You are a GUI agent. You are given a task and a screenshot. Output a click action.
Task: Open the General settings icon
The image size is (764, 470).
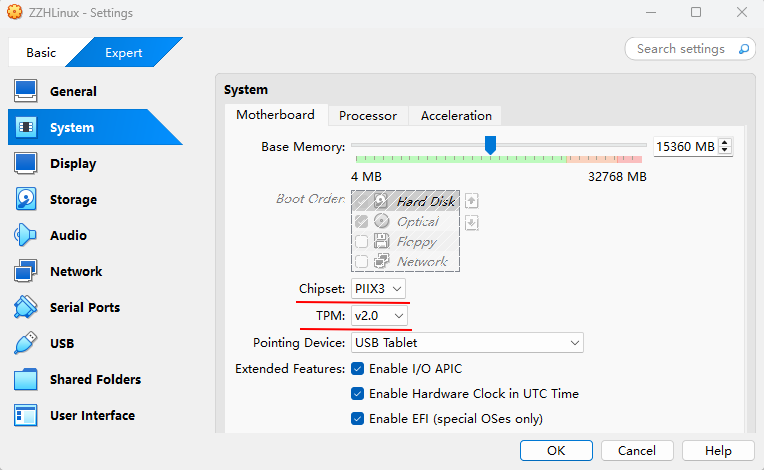pos(25,91)
